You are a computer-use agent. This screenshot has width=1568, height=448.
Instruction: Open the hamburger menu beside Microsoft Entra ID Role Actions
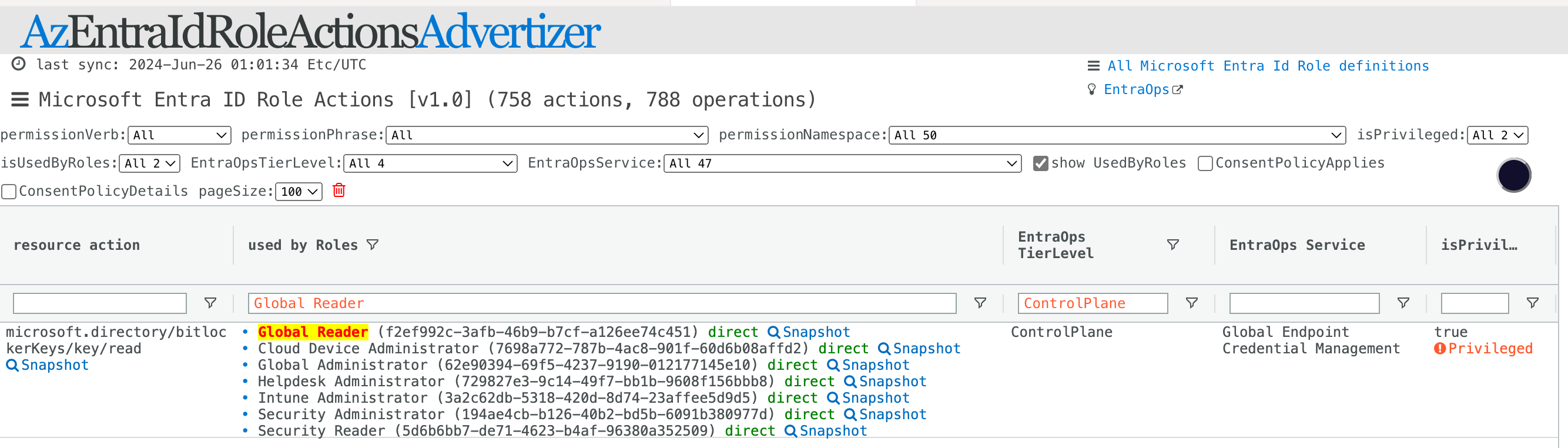20,99
